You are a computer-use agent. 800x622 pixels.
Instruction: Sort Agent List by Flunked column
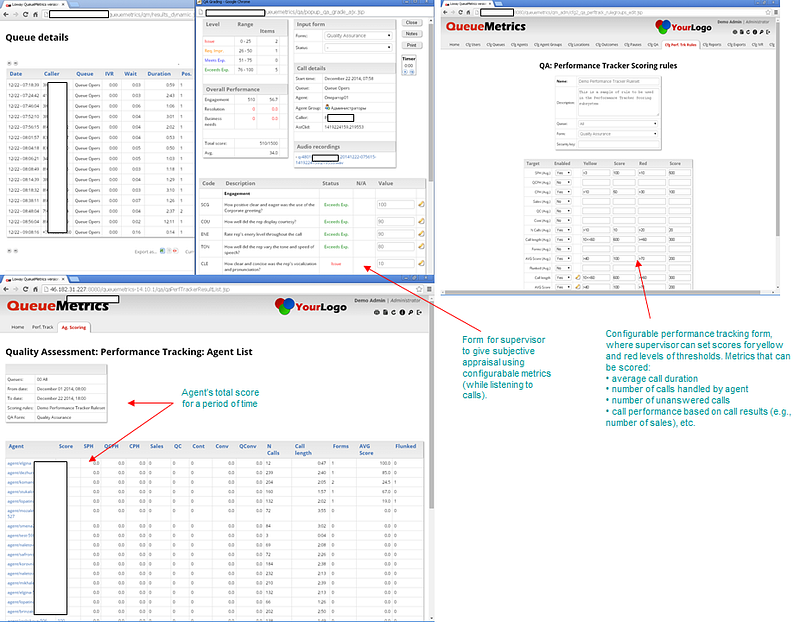point(406,446)
